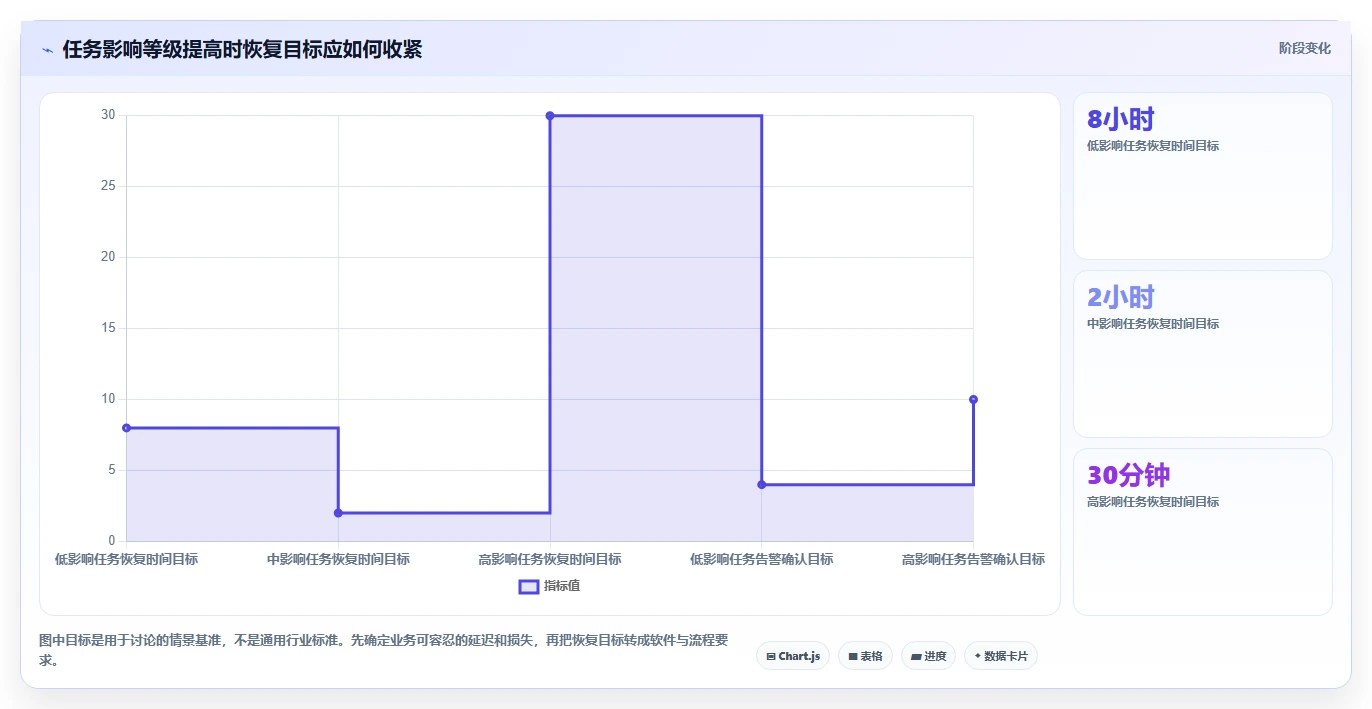Click the sparkle icon in 数据卡片 chip

(978, 656)
